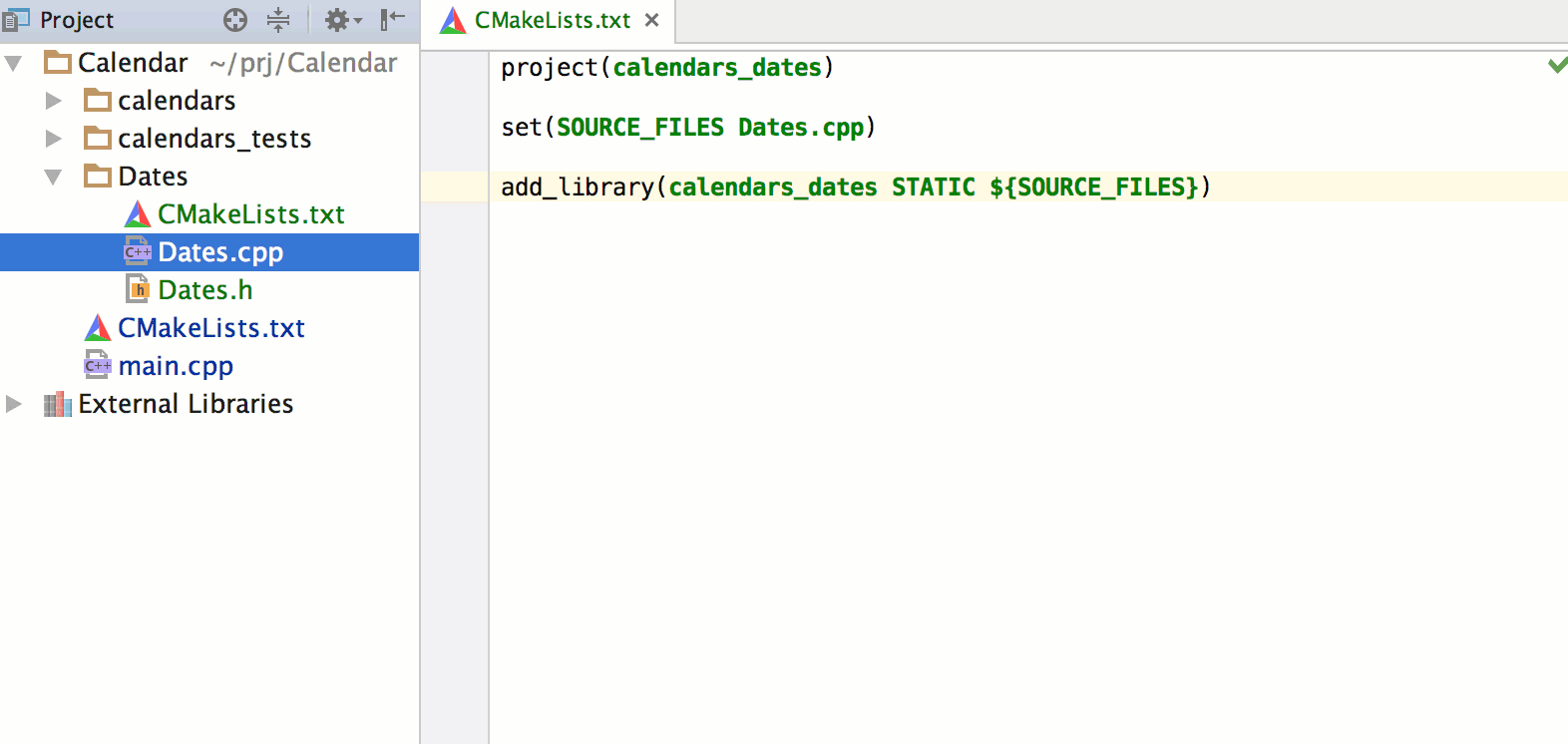Click ${SOURCE_FILES} variable reference
The width and height of the screenshot is (1568, 744).
coord(1094,187)
